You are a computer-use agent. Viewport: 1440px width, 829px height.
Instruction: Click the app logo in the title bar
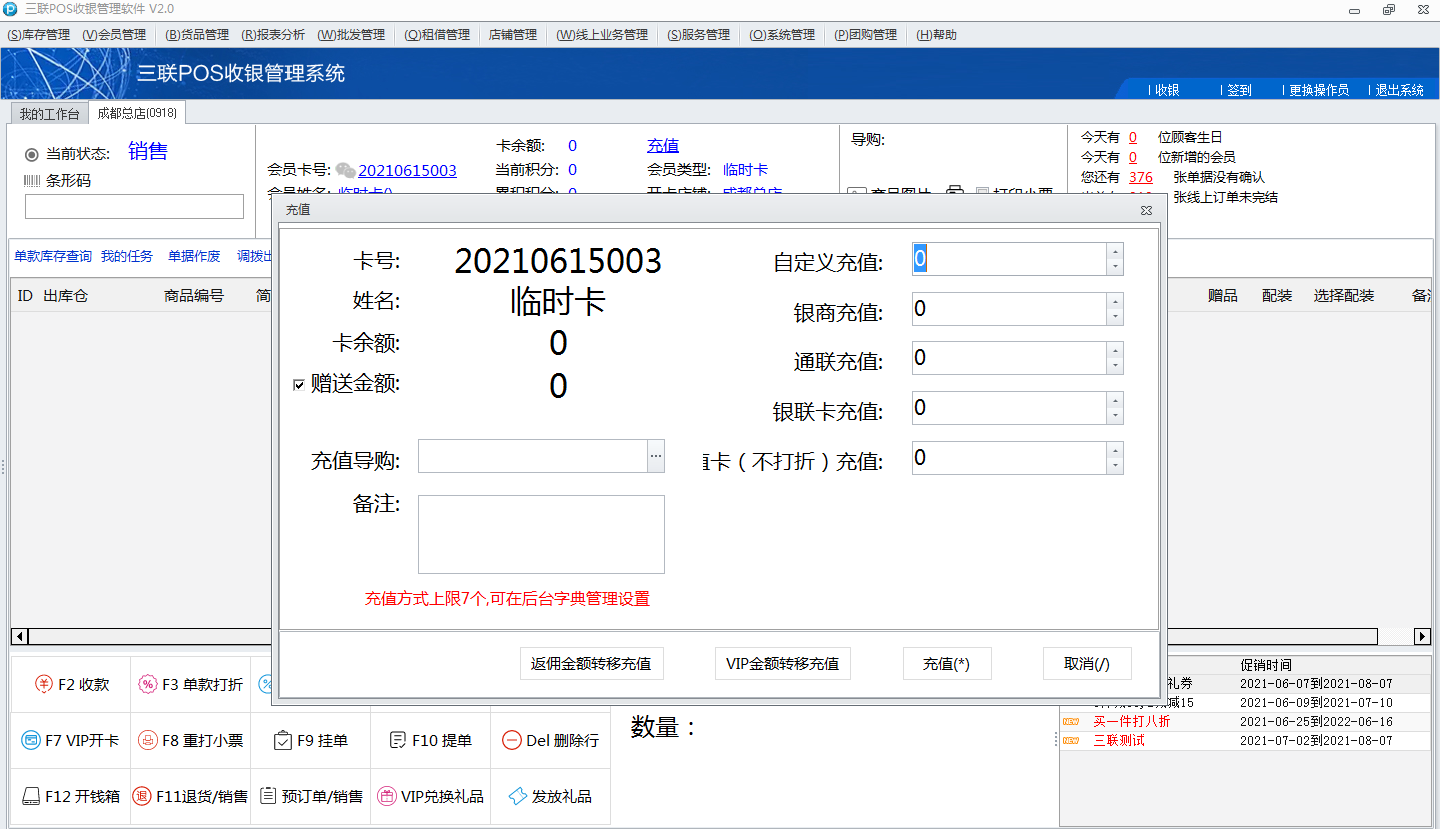tap(10, 9)
